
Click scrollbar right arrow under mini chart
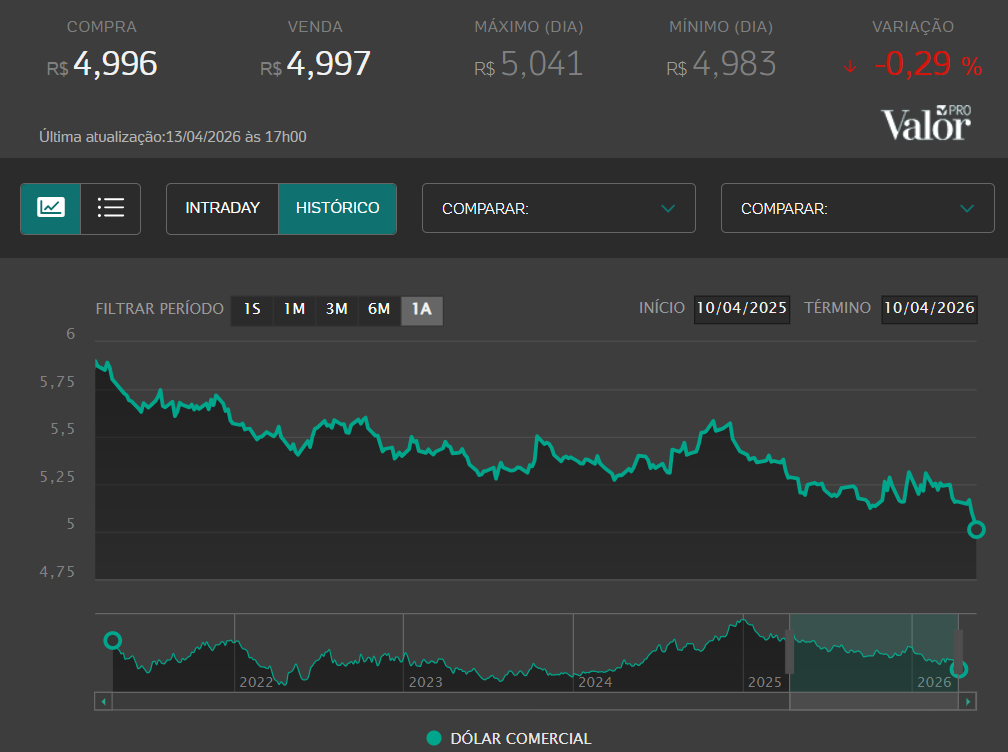click(968, 701)
